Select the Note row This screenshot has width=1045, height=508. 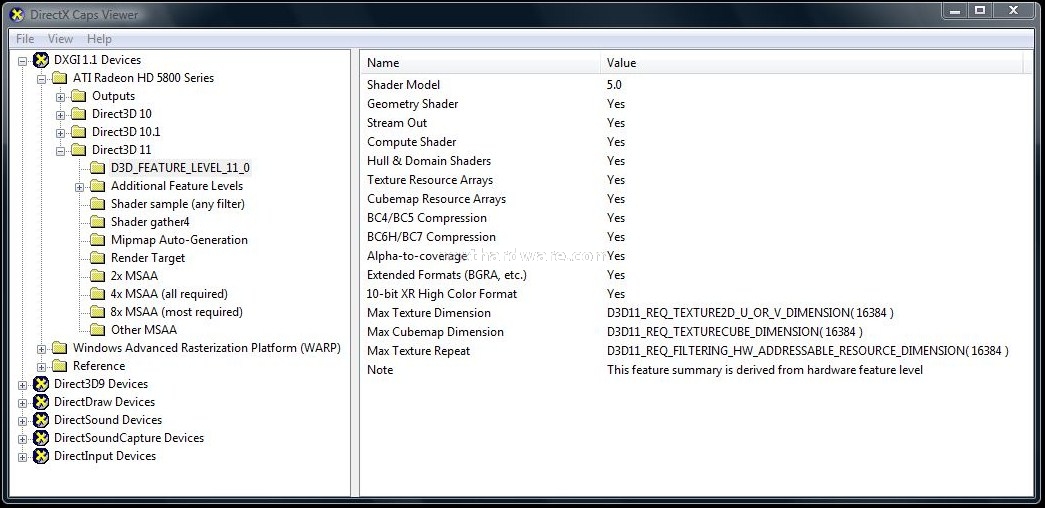tap(696, 370)
